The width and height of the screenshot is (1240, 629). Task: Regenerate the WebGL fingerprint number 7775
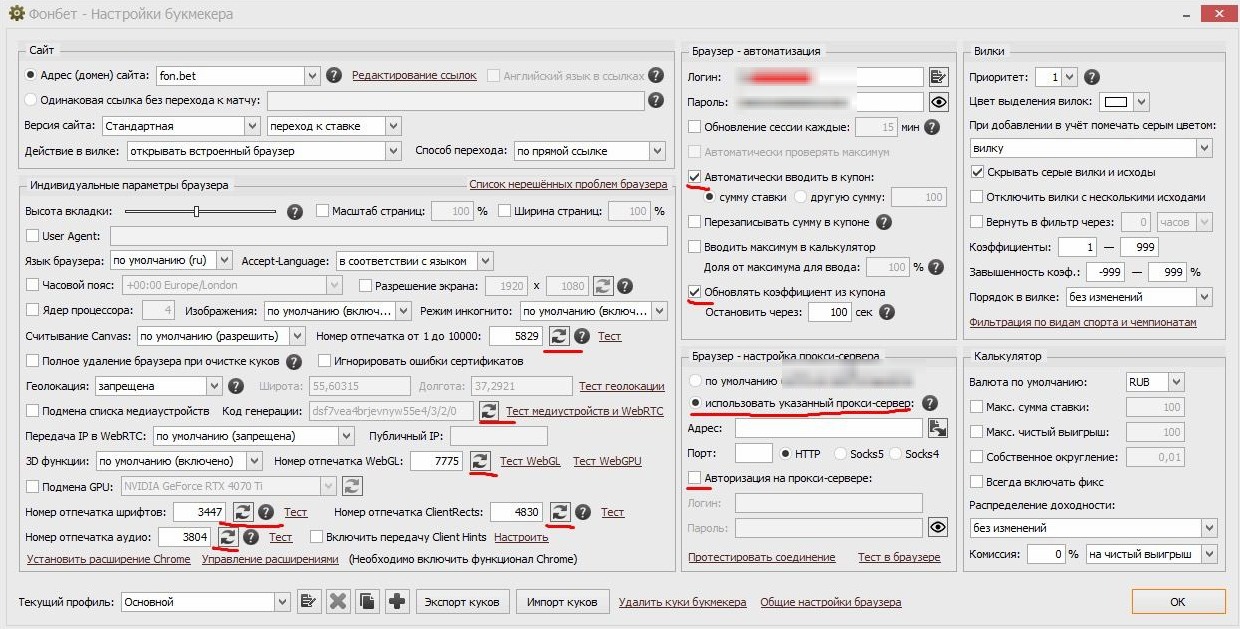(x=481, y=461)
